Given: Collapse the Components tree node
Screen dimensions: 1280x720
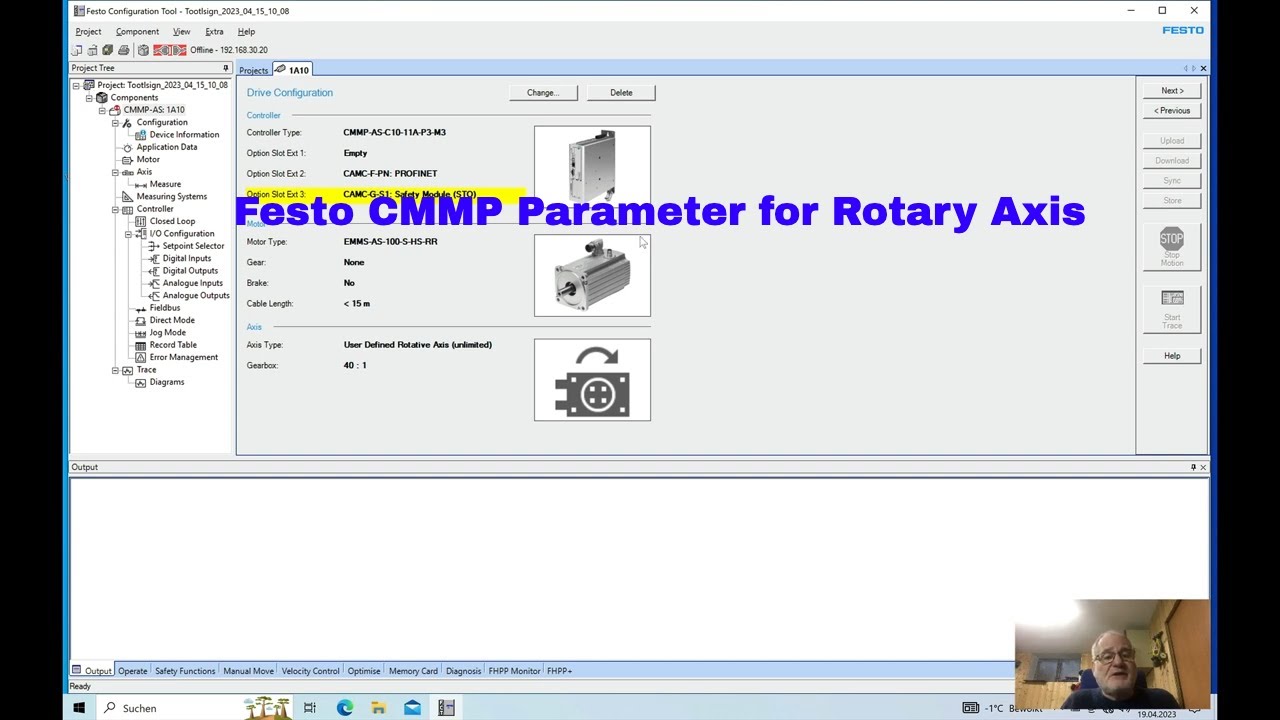Looking at the screenshot, I should 89,98.
